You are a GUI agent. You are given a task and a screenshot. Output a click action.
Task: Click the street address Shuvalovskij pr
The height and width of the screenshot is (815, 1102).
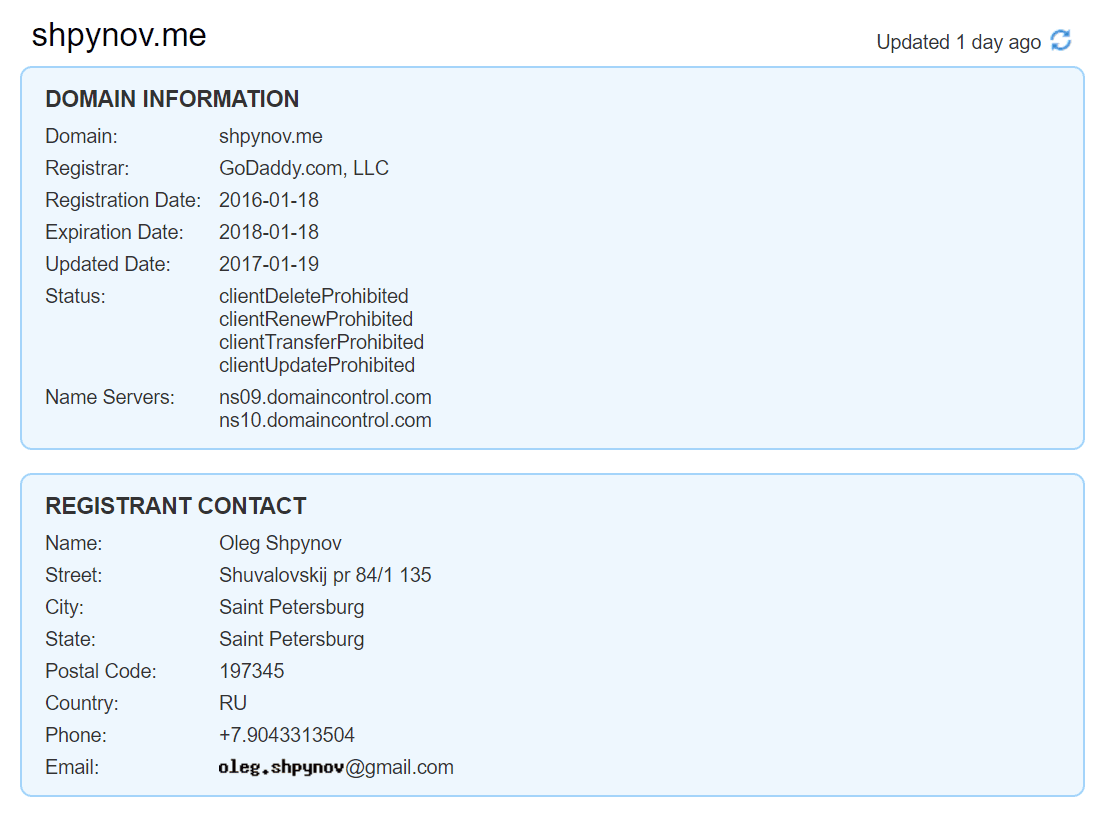(325, 575)
